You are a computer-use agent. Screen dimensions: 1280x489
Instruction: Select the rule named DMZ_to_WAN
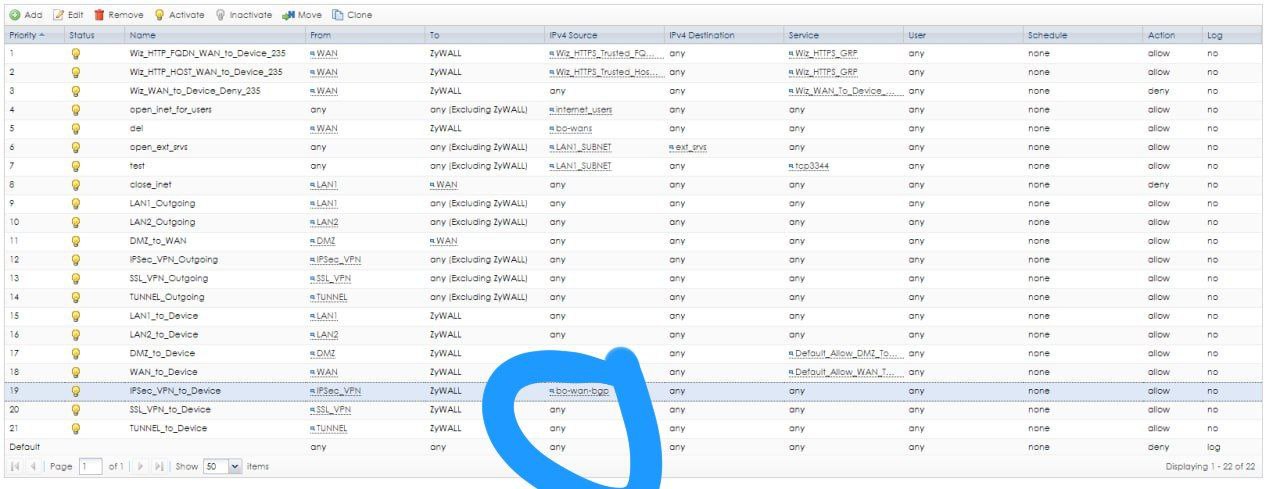pyautogui.click(x=156, y=241)
